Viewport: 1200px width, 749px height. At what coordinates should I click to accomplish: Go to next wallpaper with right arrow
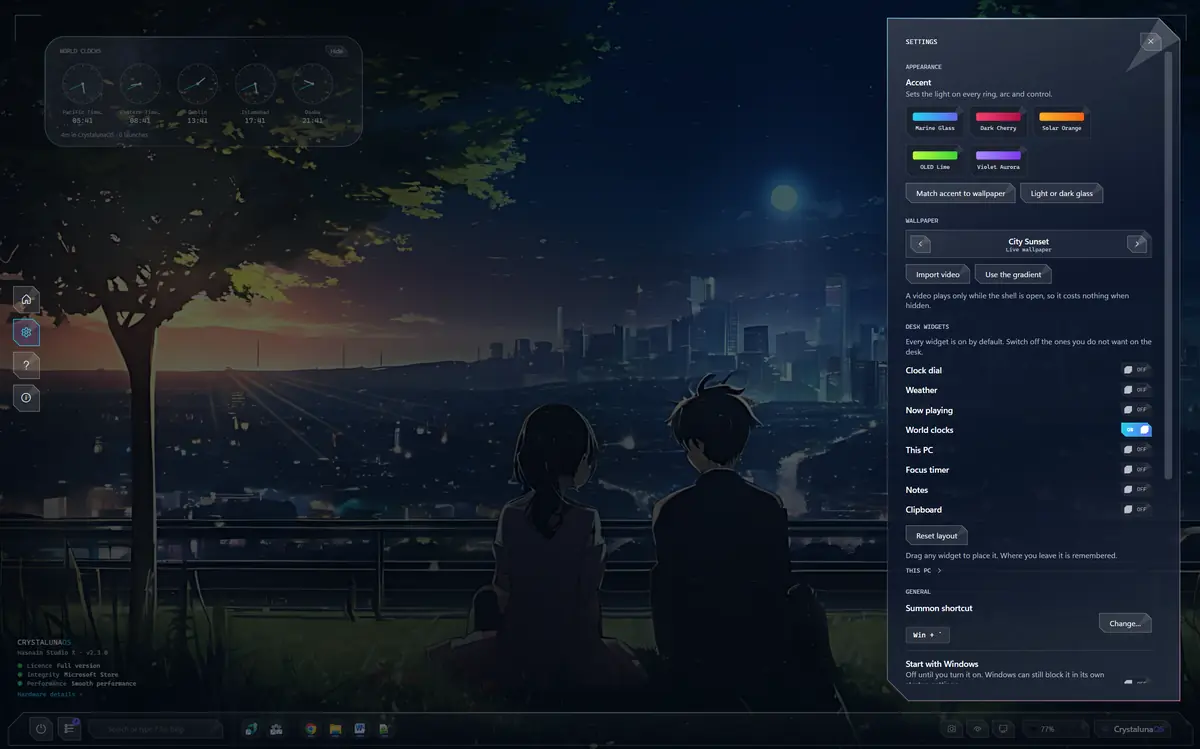coord(1137,244)
